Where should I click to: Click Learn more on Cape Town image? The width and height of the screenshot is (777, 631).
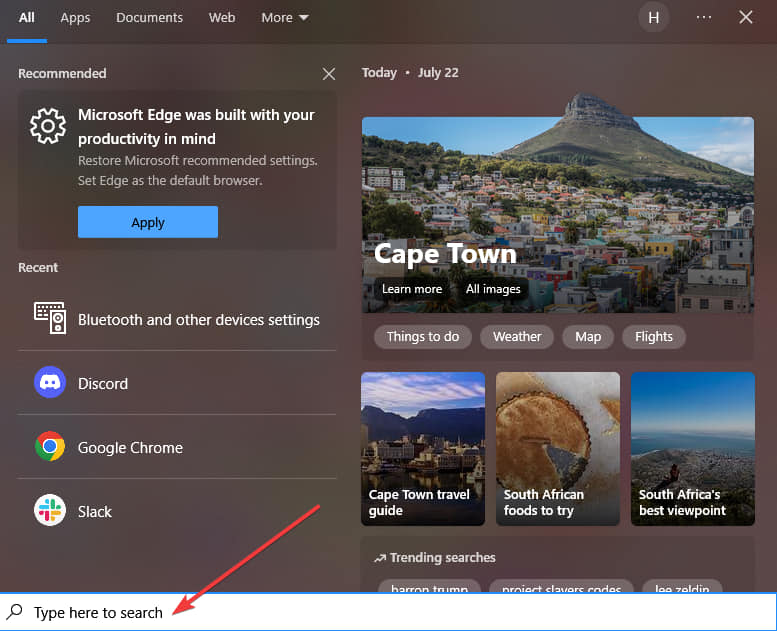point(412,289)
